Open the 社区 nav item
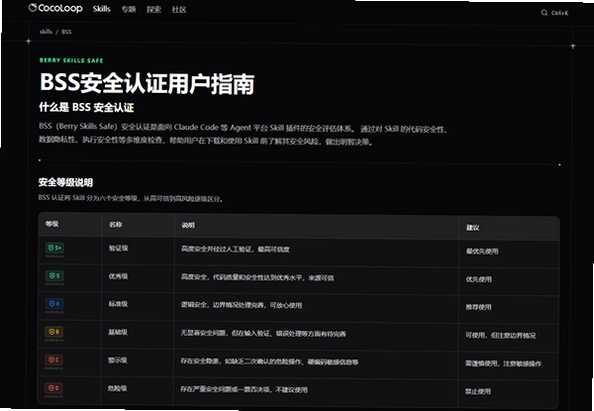Image resolution: width=594 pixels, height=411 pixels. [x=179, y=10]
